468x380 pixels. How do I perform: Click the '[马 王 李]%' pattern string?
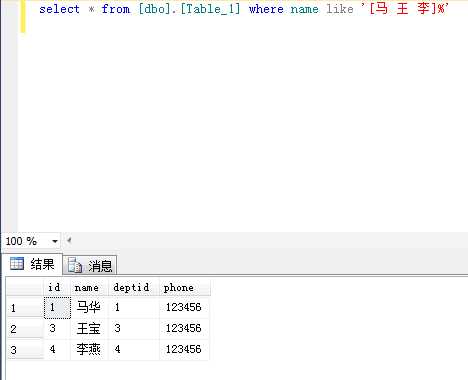pyautogui.click(x=405, y=9)
